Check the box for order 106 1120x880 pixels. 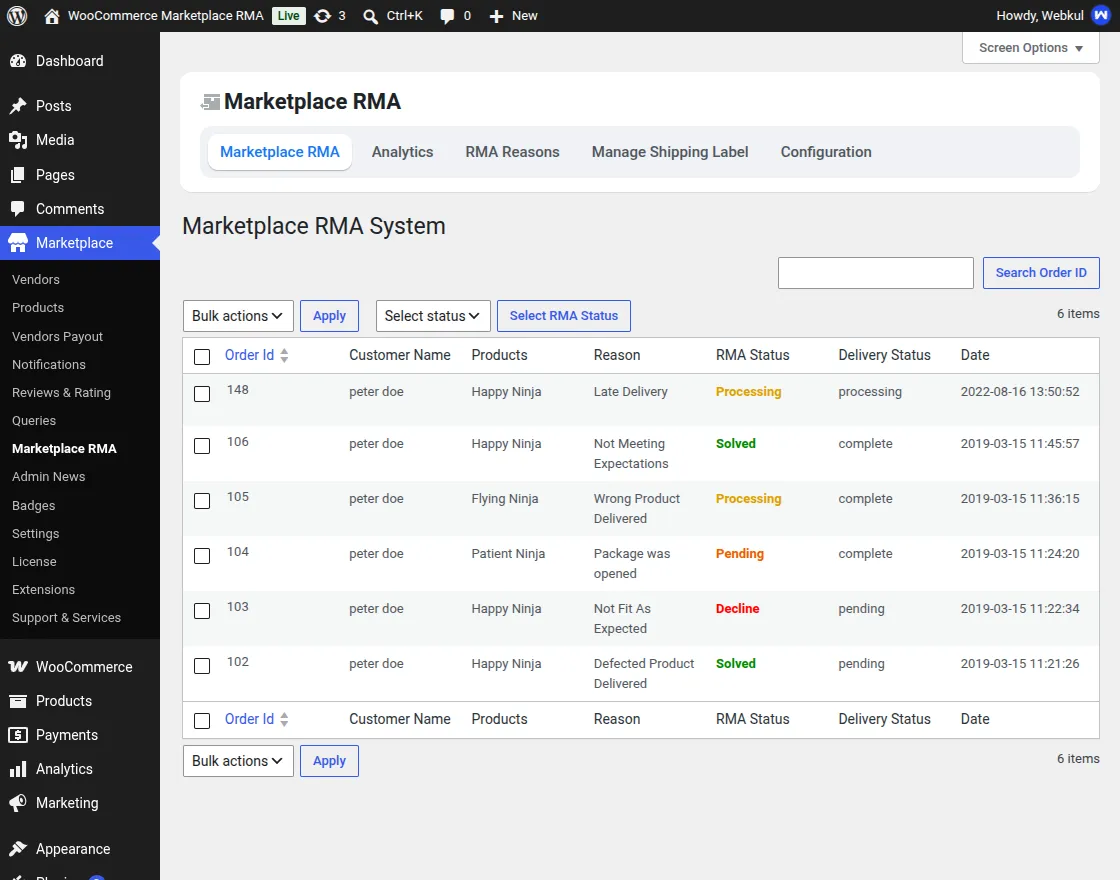[x=202, y=446]
